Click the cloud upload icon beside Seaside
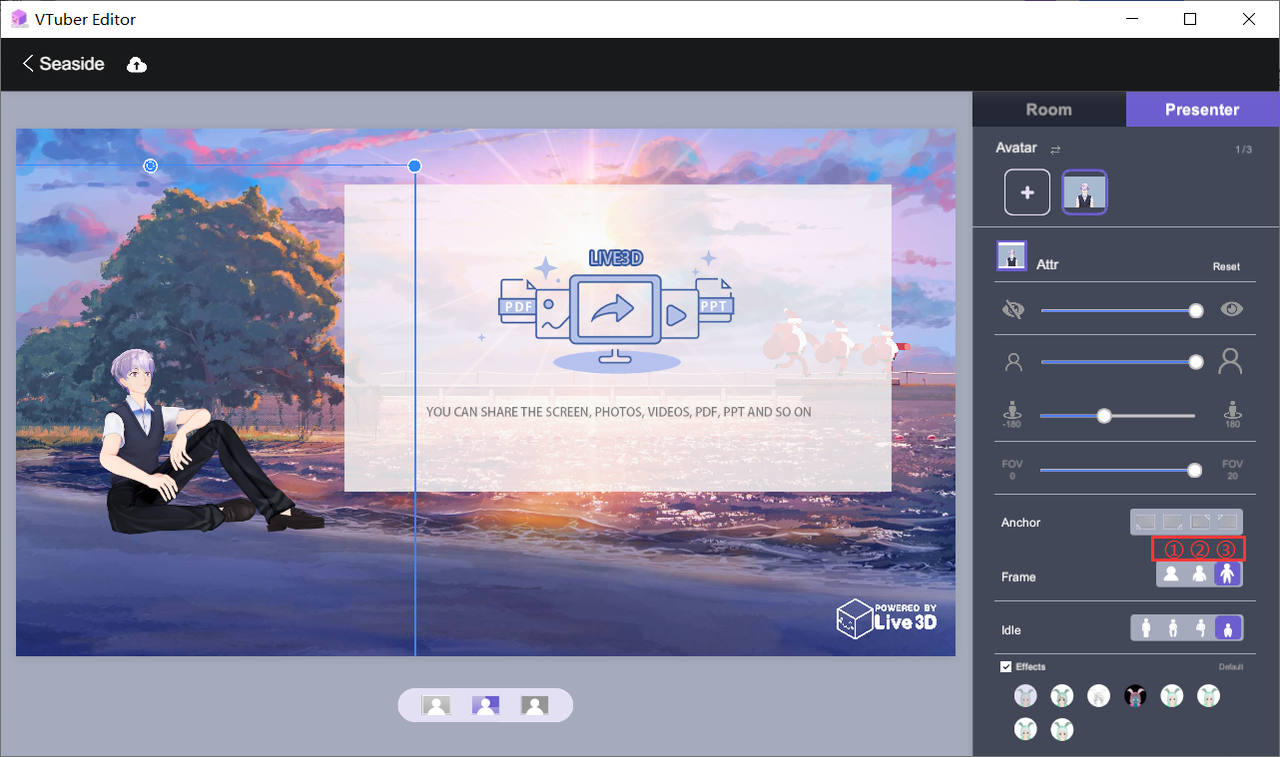The image size is (1280, 757). pos(137,64)
